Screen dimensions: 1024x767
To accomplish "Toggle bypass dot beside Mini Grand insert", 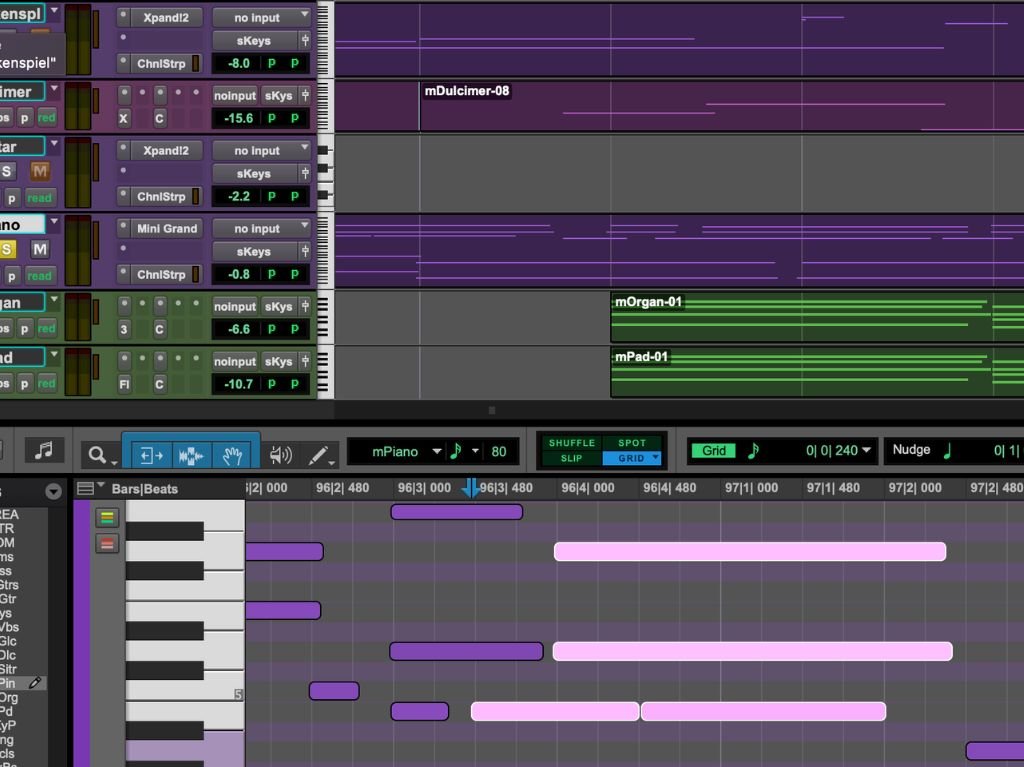I will point(123,228).
